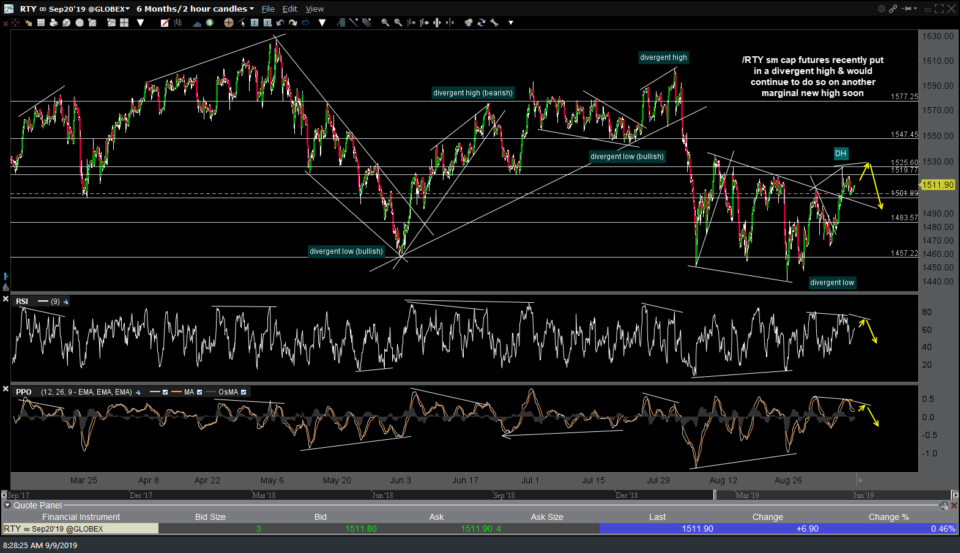Click the left arrow of time scrollbar
Image resolution: width=960 pixels, height=553 pixels.
[x=4, y=495]
